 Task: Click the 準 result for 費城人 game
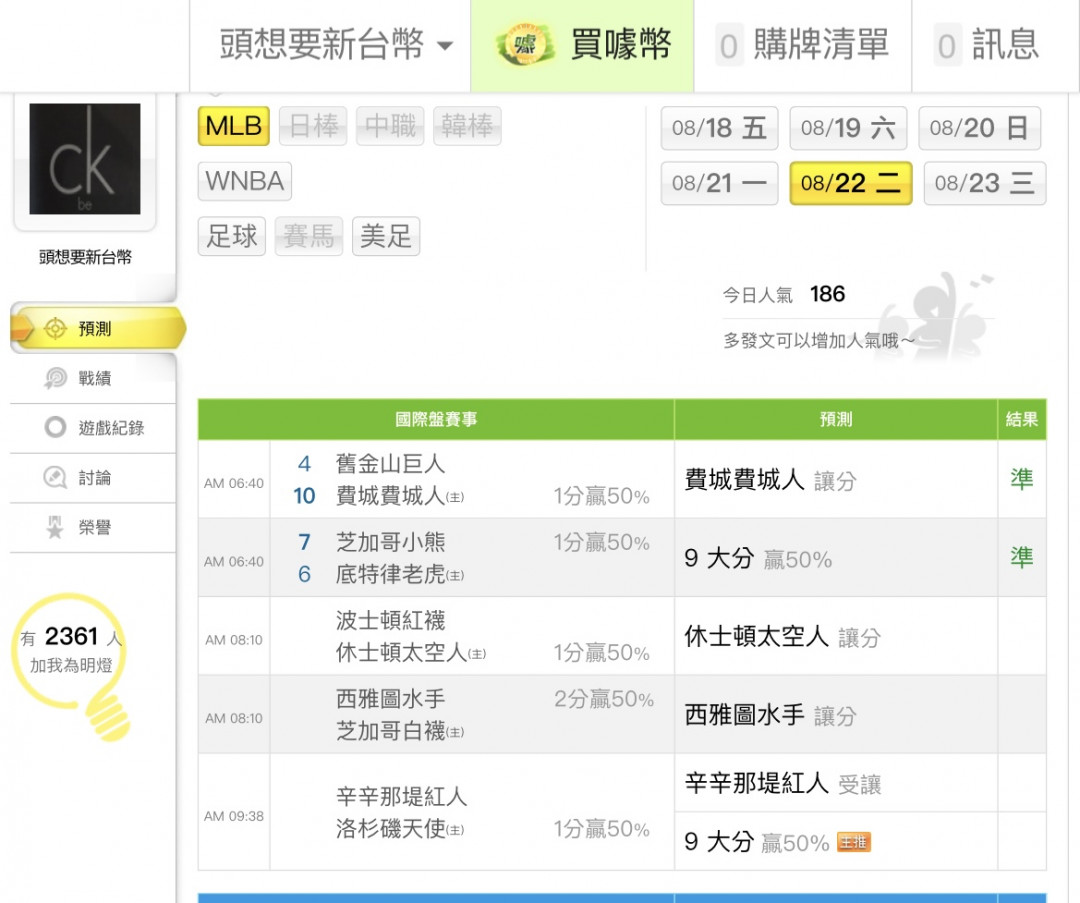tap(1022, 479)
